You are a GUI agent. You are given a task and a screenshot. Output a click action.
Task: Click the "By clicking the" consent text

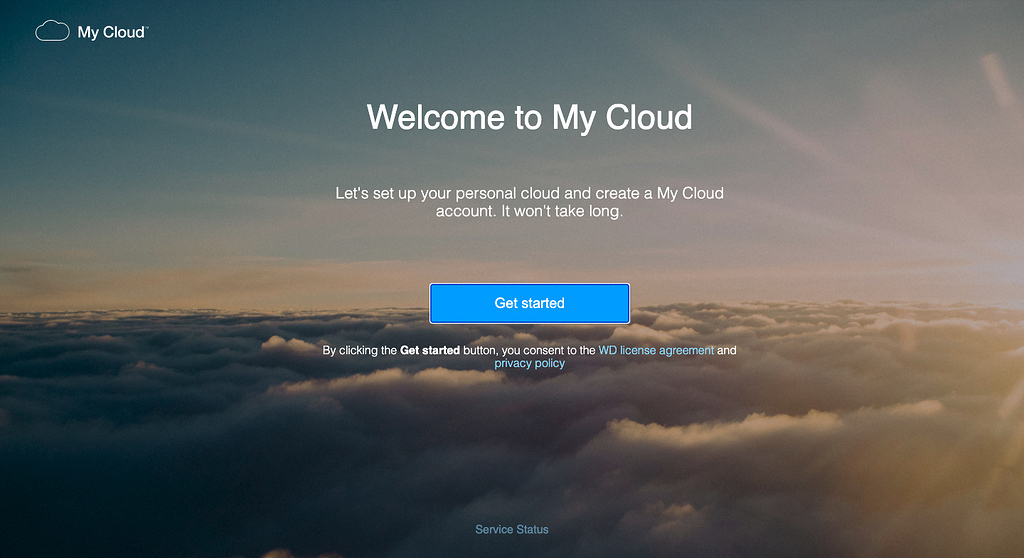tap(360, 351)
